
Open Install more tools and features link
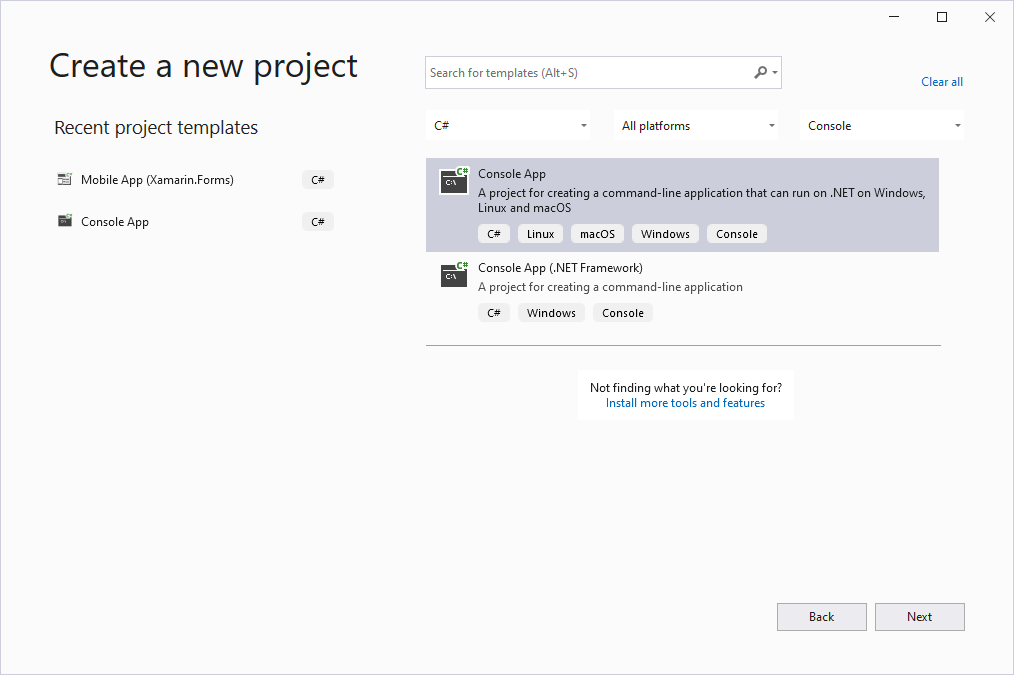685,403
